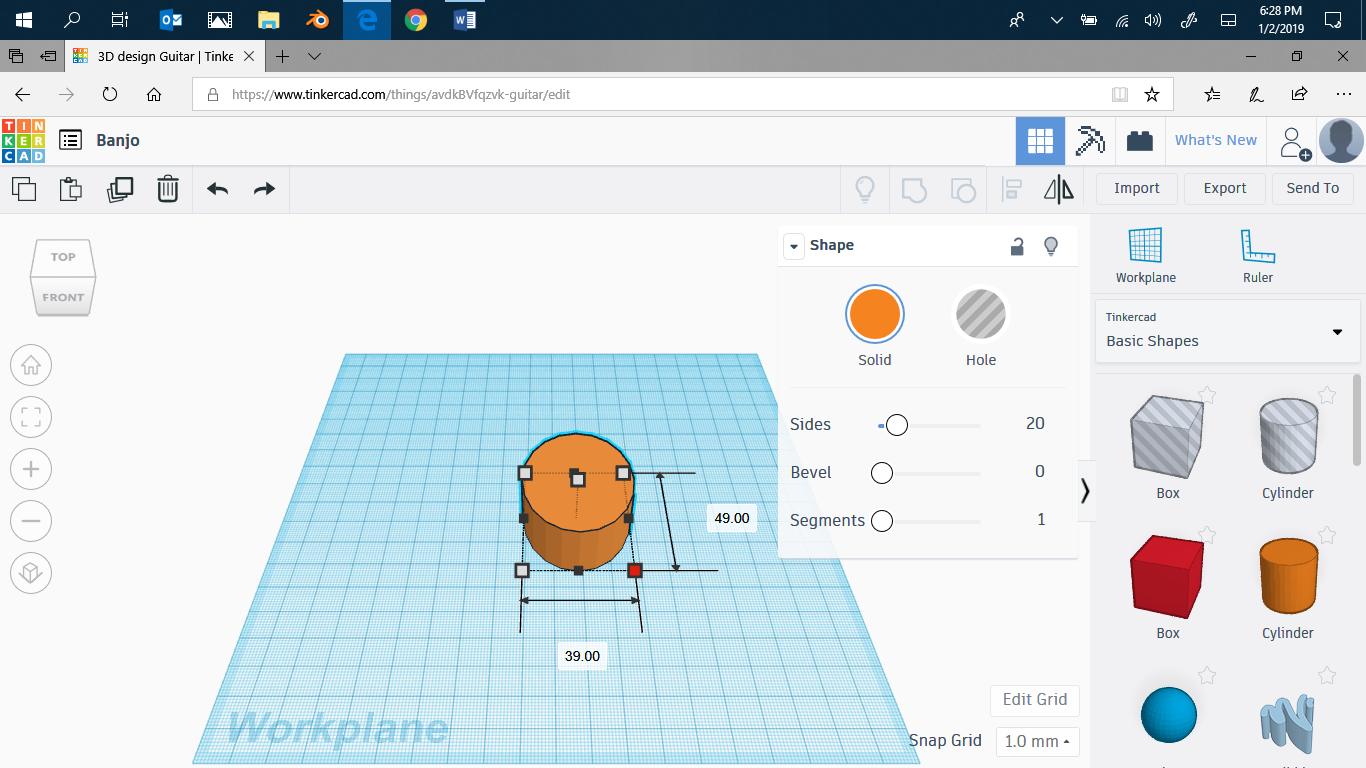Adjust the Bevel slider handle

tap(881, 473)
